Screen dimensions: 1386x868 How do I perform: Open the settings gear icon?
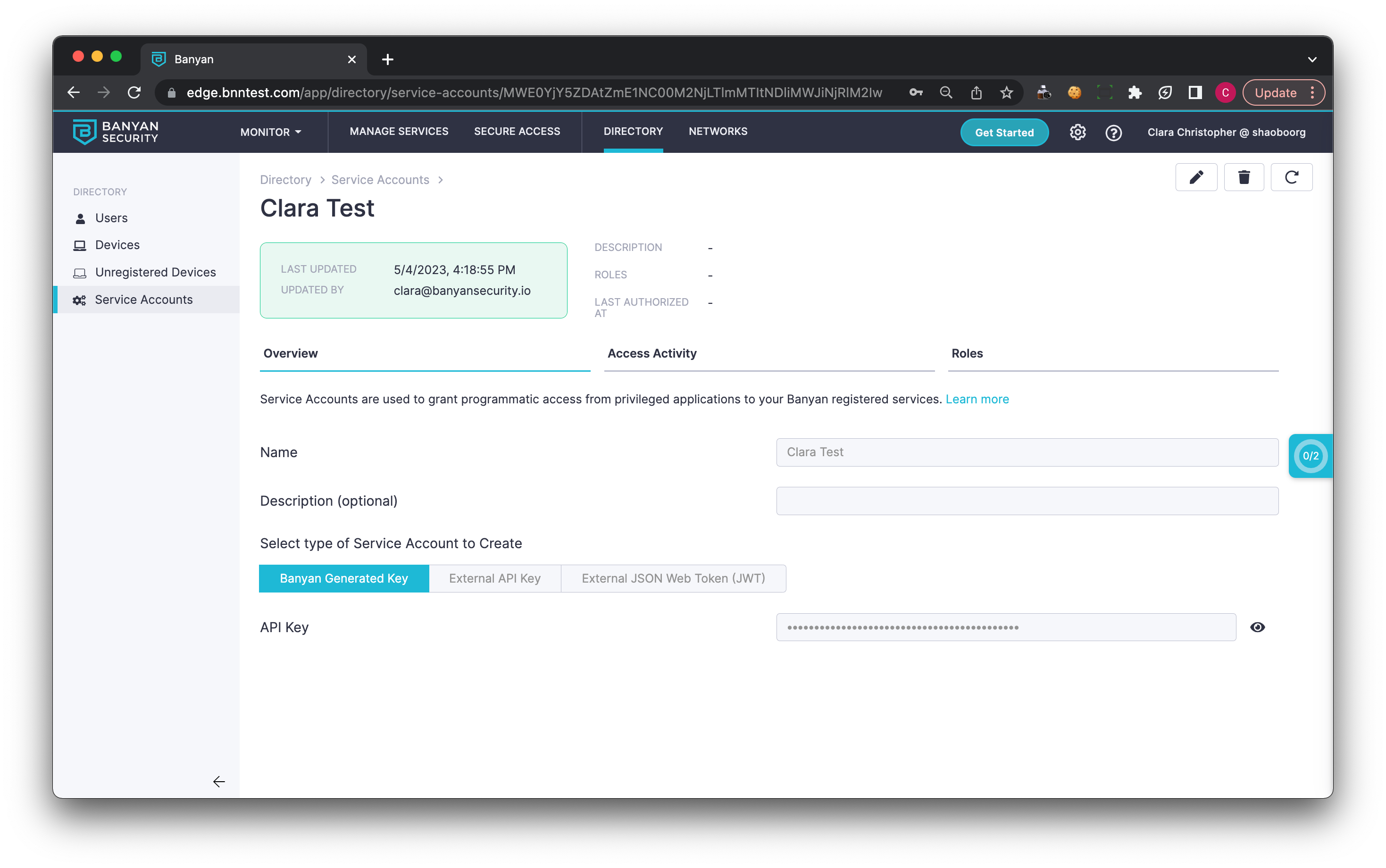click(x=1077, y=133)
